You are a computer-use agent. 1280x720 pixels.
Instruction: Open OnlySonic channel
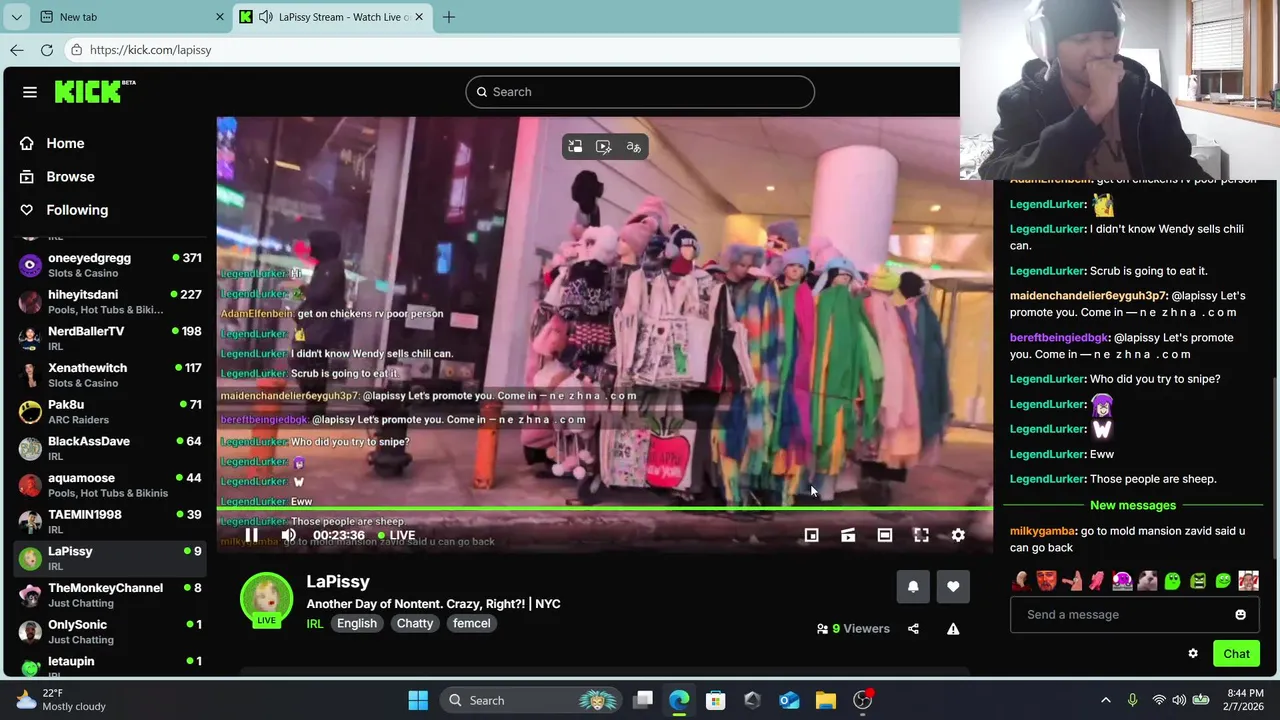coord(110,632)
